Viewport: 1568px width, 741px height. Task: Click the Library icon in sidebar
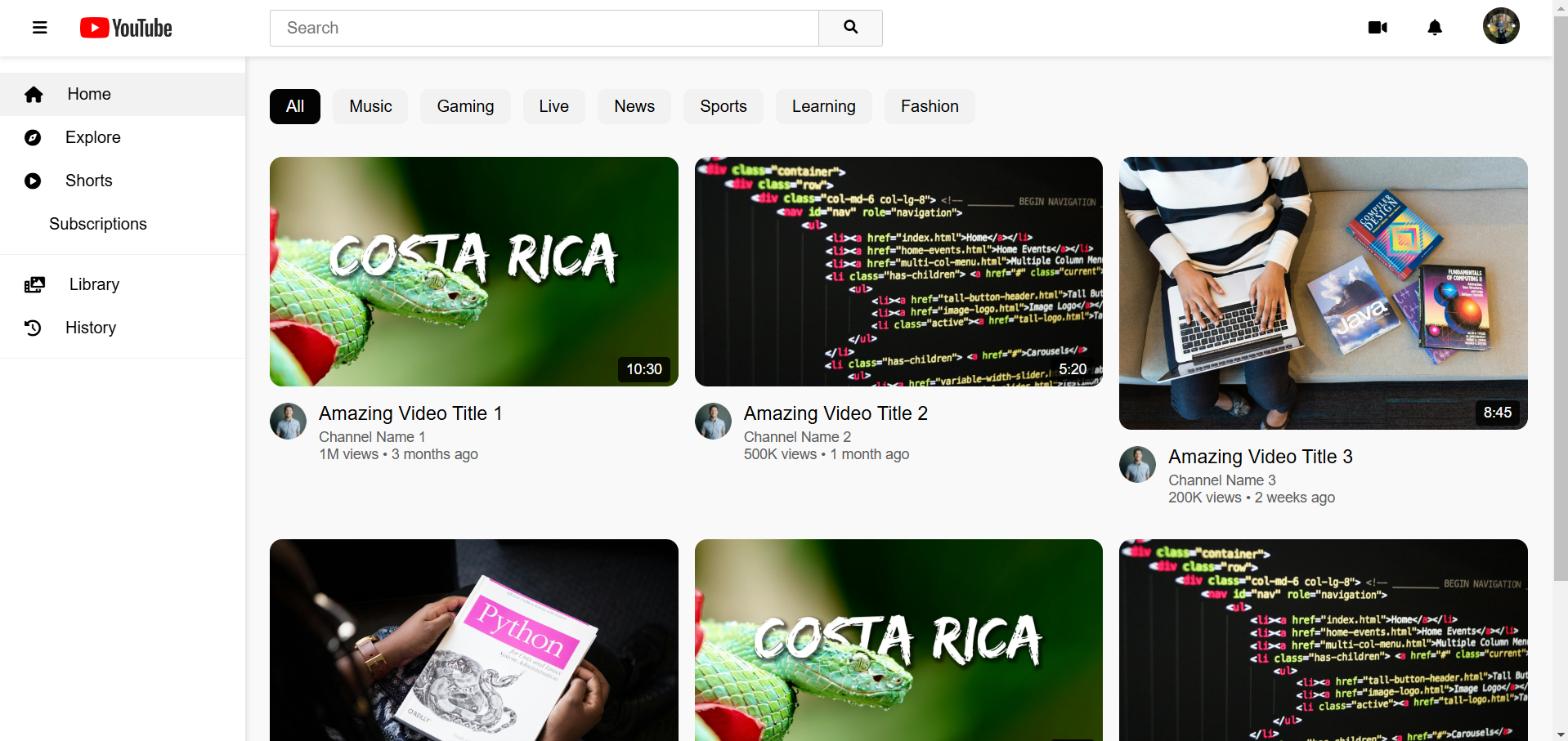(x=34, y=284)
